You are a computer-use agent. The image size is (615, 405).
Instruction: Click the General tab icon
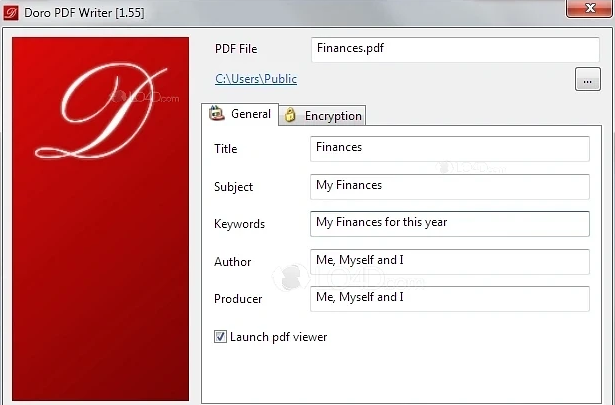coord(217,113)
